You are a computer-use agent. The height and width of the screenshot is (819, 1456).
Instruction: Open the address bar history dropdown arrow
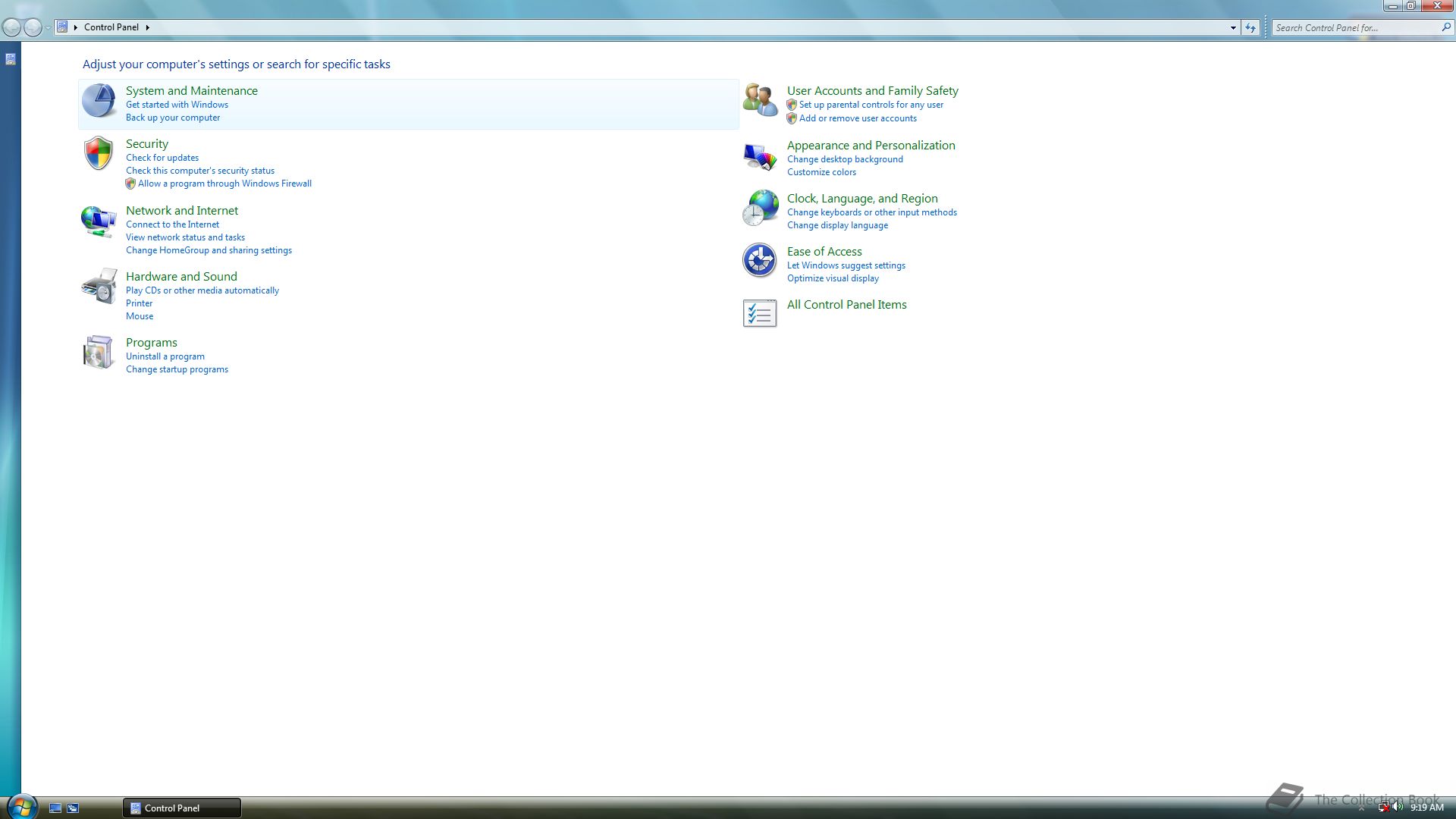pos(1233,27)
